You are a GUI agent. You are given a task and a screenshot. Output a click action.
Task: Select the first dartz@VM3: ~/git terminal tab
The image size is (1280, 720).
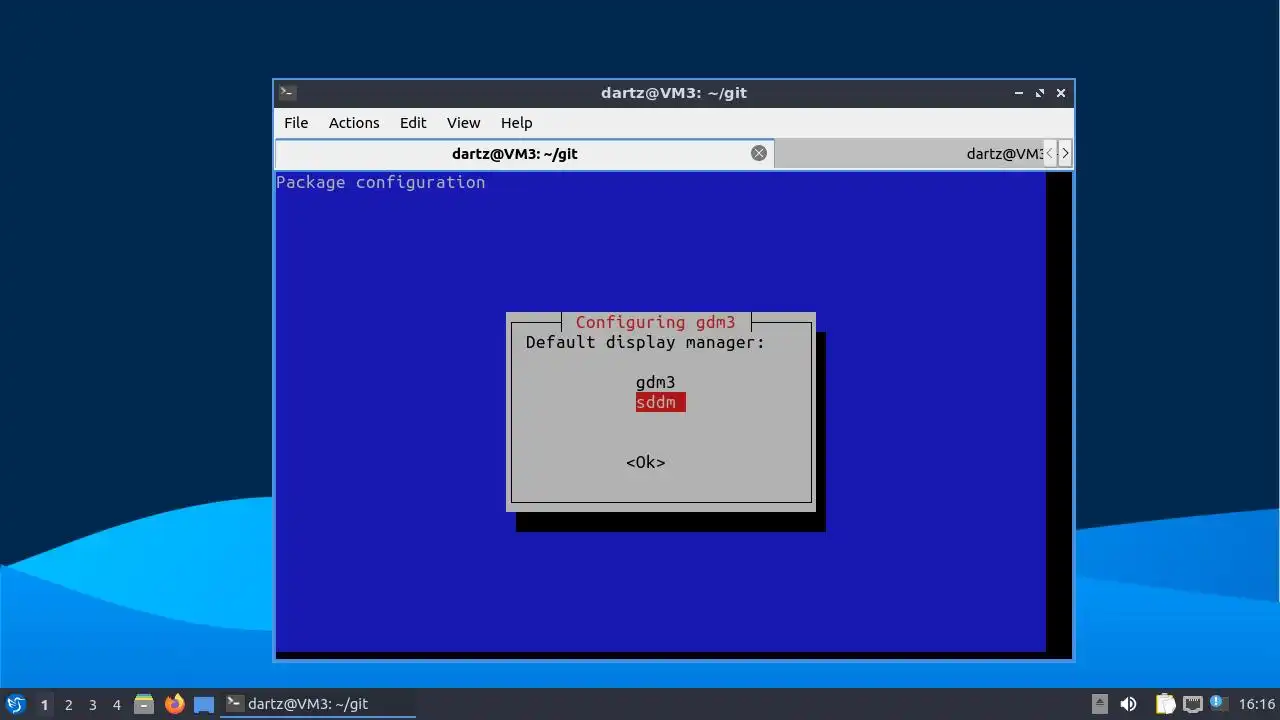[524, 154]
